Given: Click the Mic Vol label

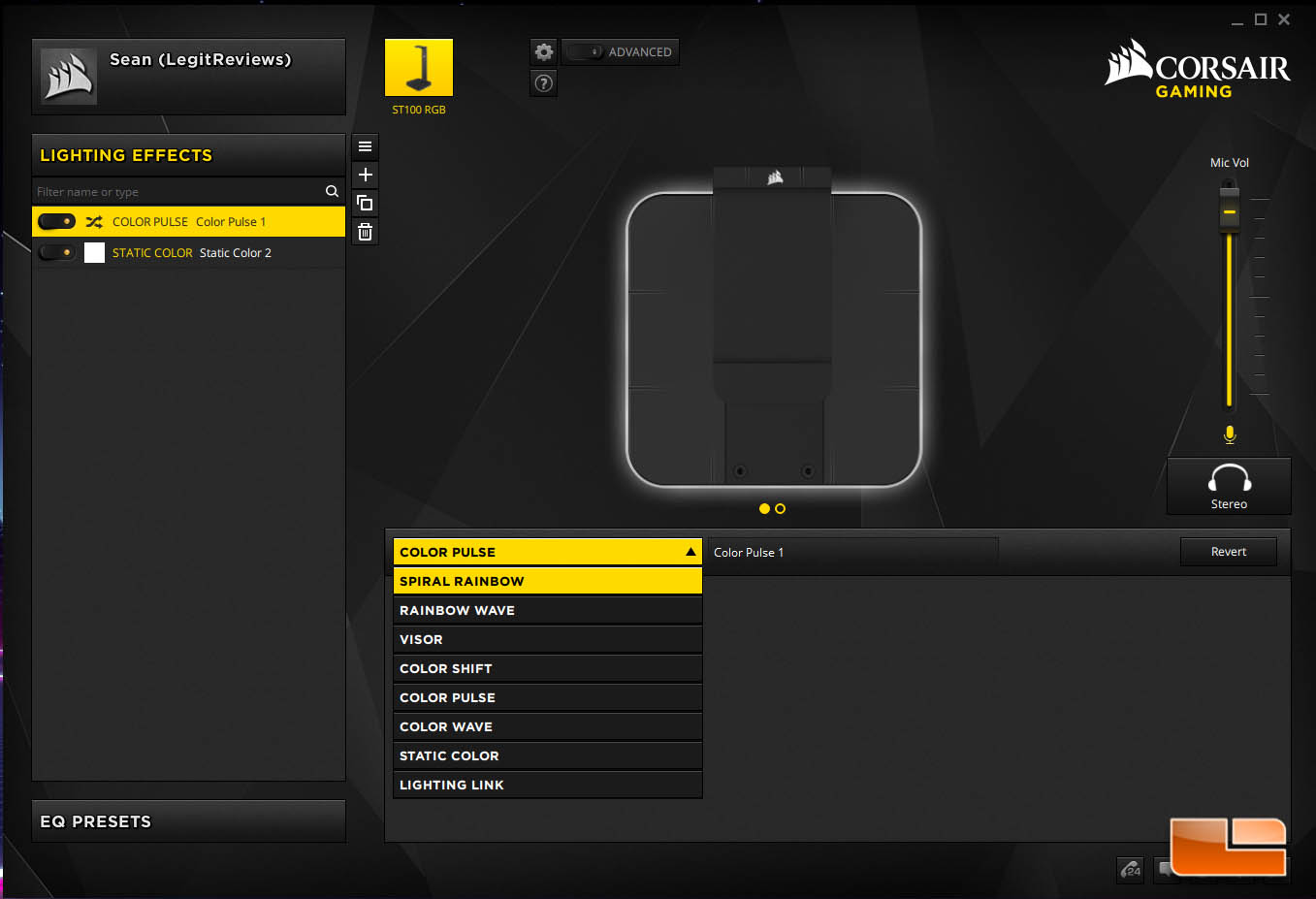Looking at the screenshot, I should [x=1229, y=163].
